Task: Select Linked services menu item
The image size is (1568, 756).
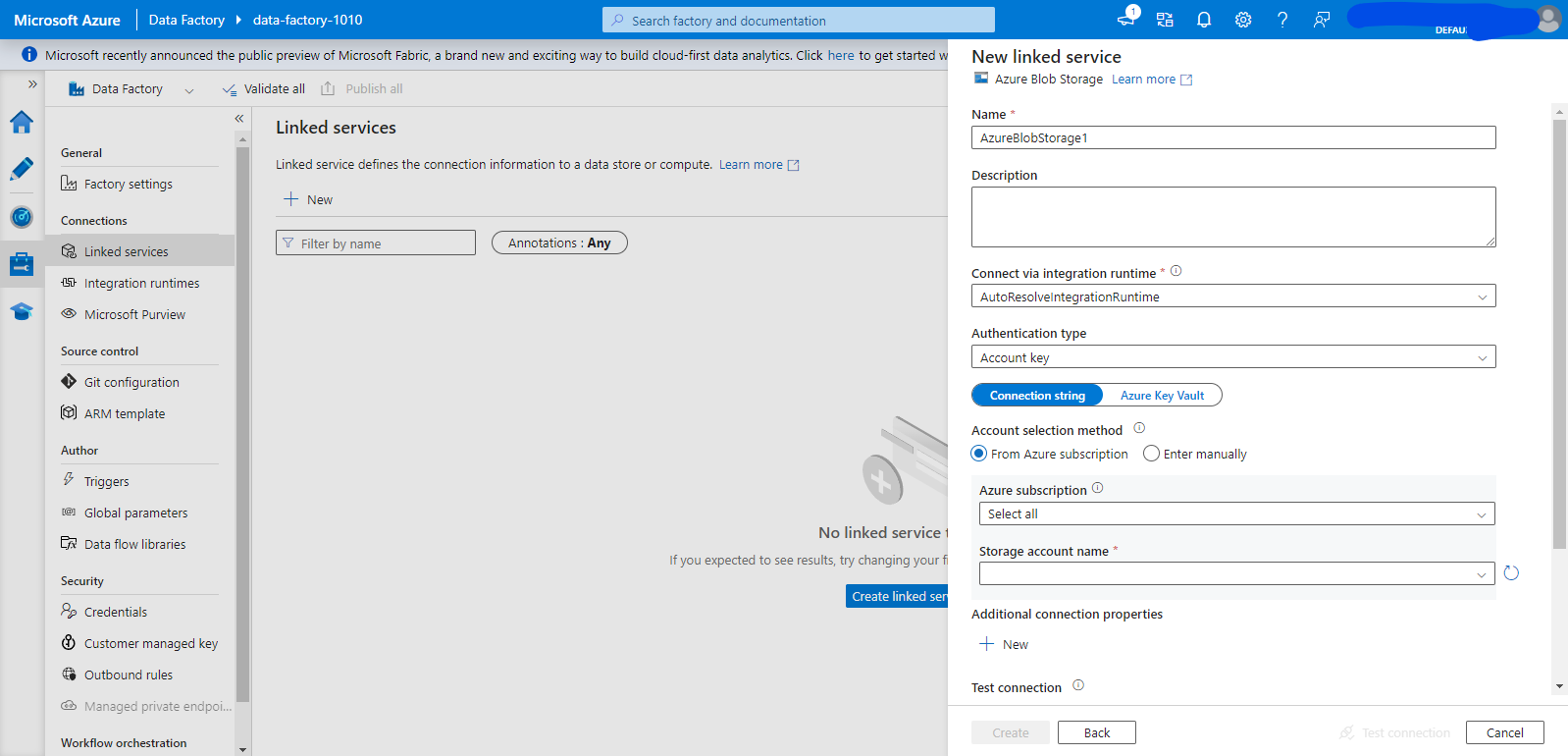Action: coord(139,251)
